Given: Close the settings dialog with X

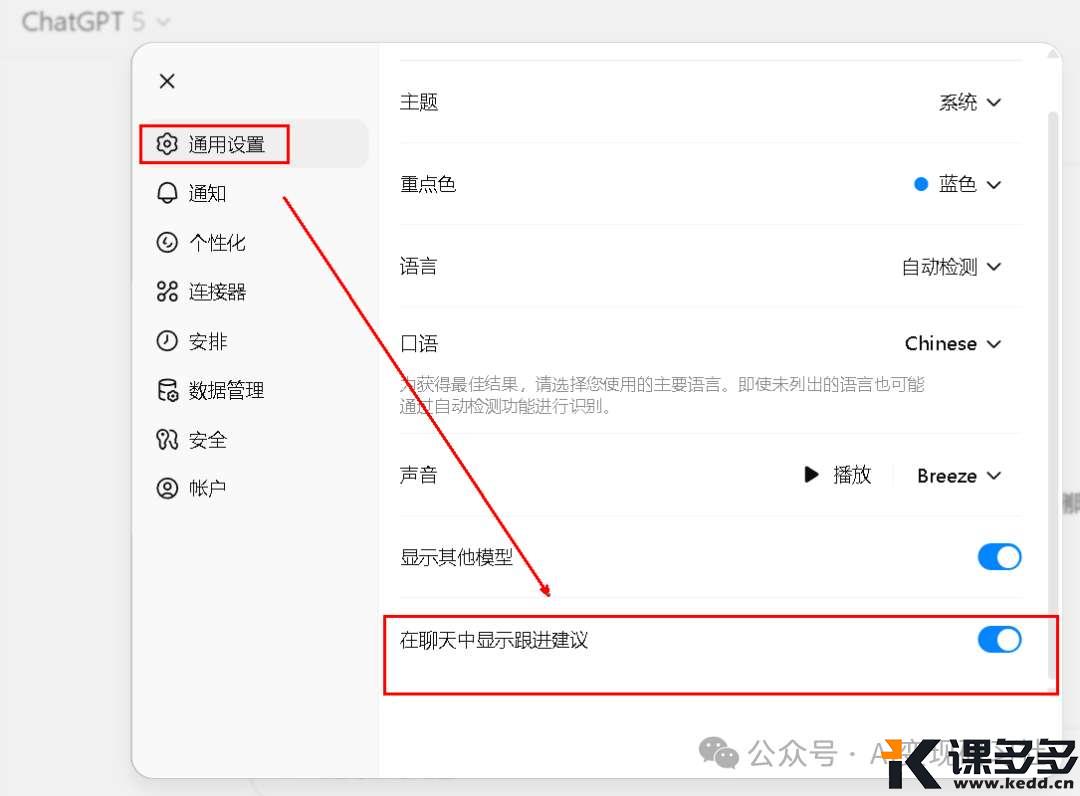Looking at the screenshot, I should tap(167, 81).
